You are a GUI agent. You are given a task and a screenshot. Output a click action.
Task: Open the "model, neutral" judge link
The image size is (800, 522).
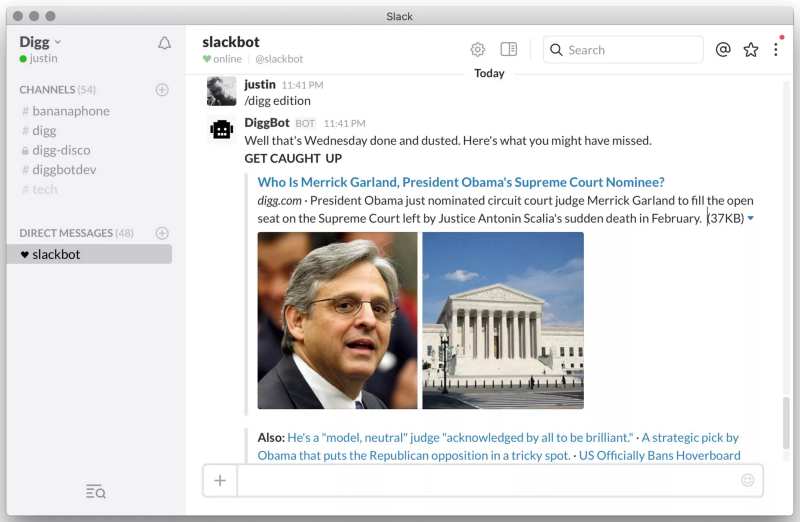tap(460, 437)
